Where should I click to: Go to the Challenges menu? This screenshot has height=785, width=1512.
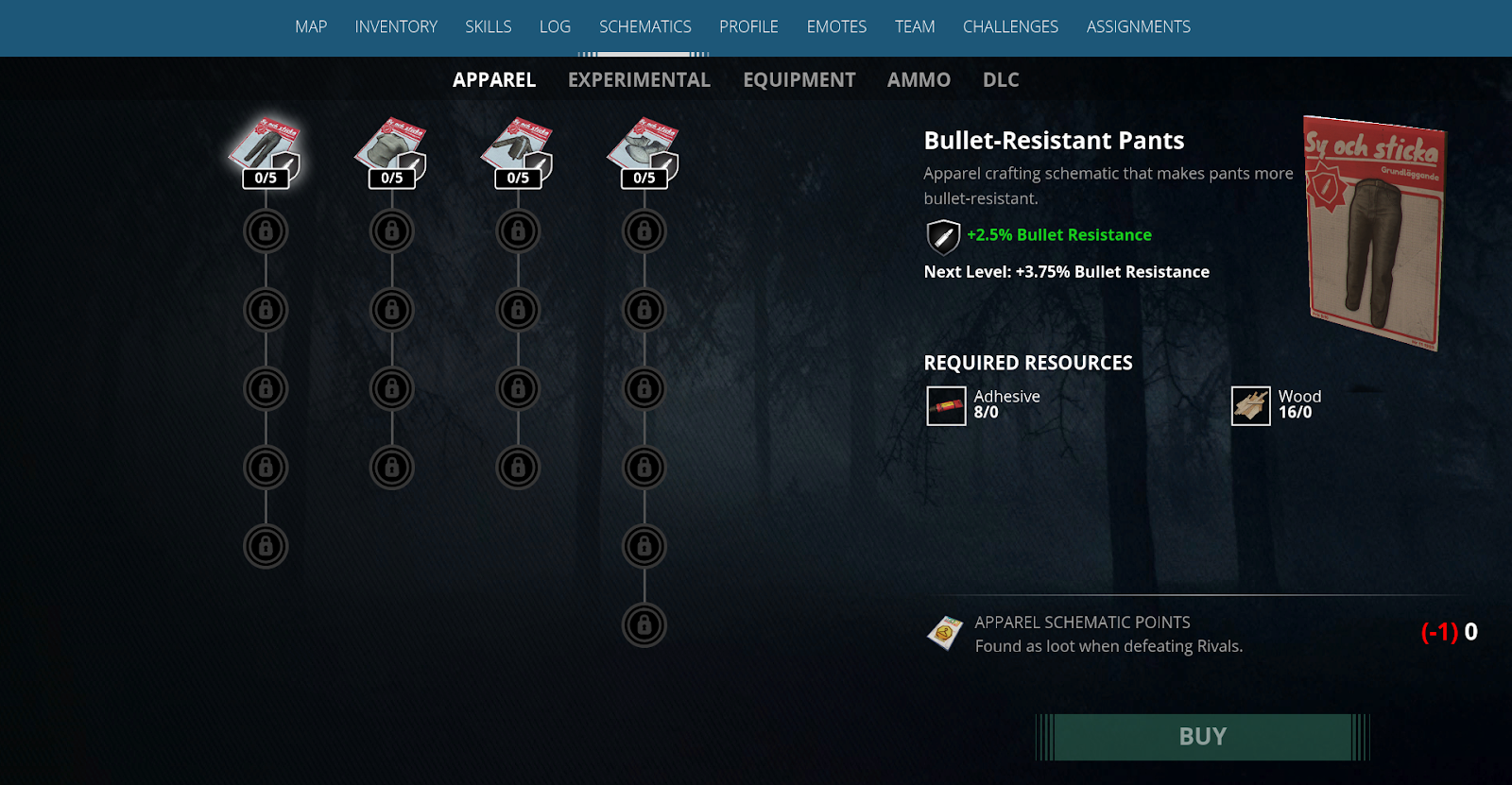coord(1010,26)
